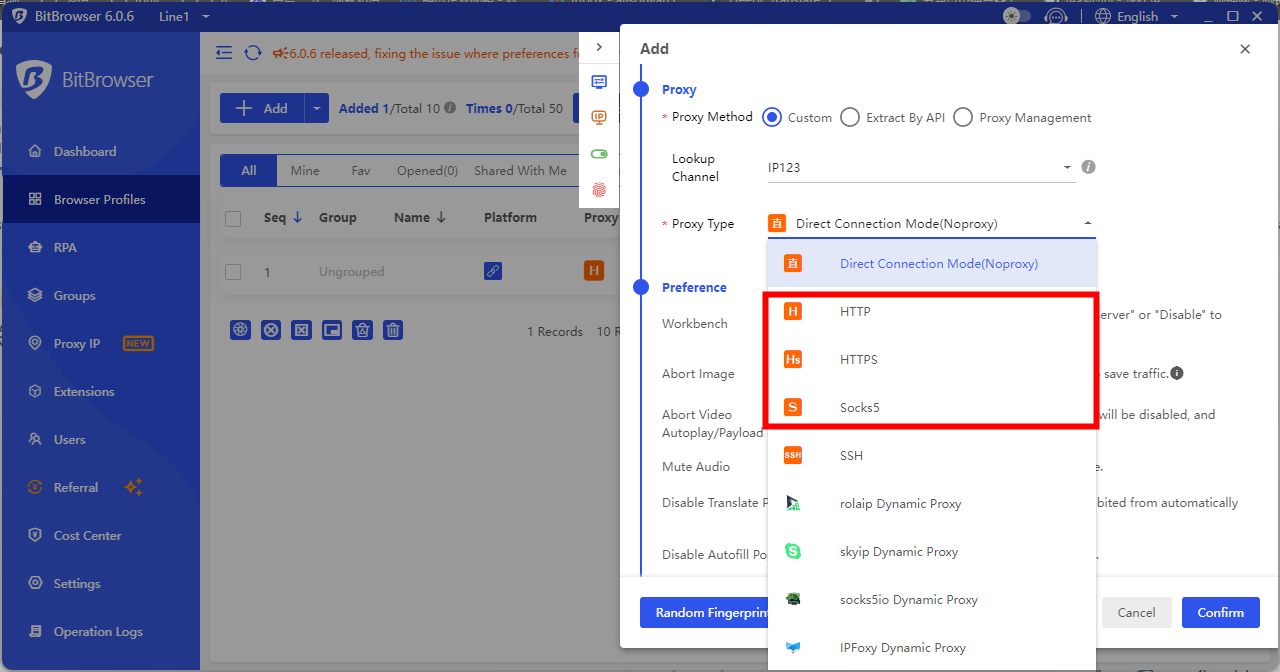Open Cost Center in the sidebar

100,535
